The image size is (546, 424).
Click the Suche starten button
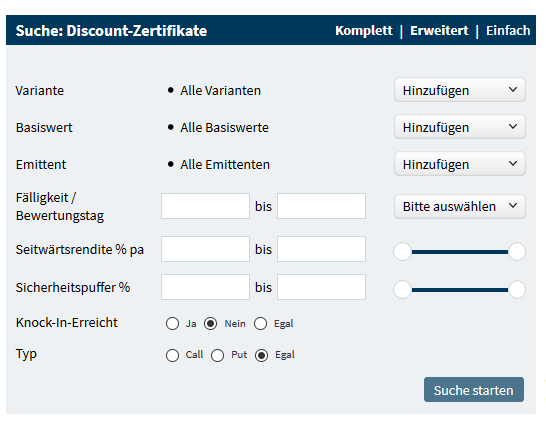click(x=474, y=390)
